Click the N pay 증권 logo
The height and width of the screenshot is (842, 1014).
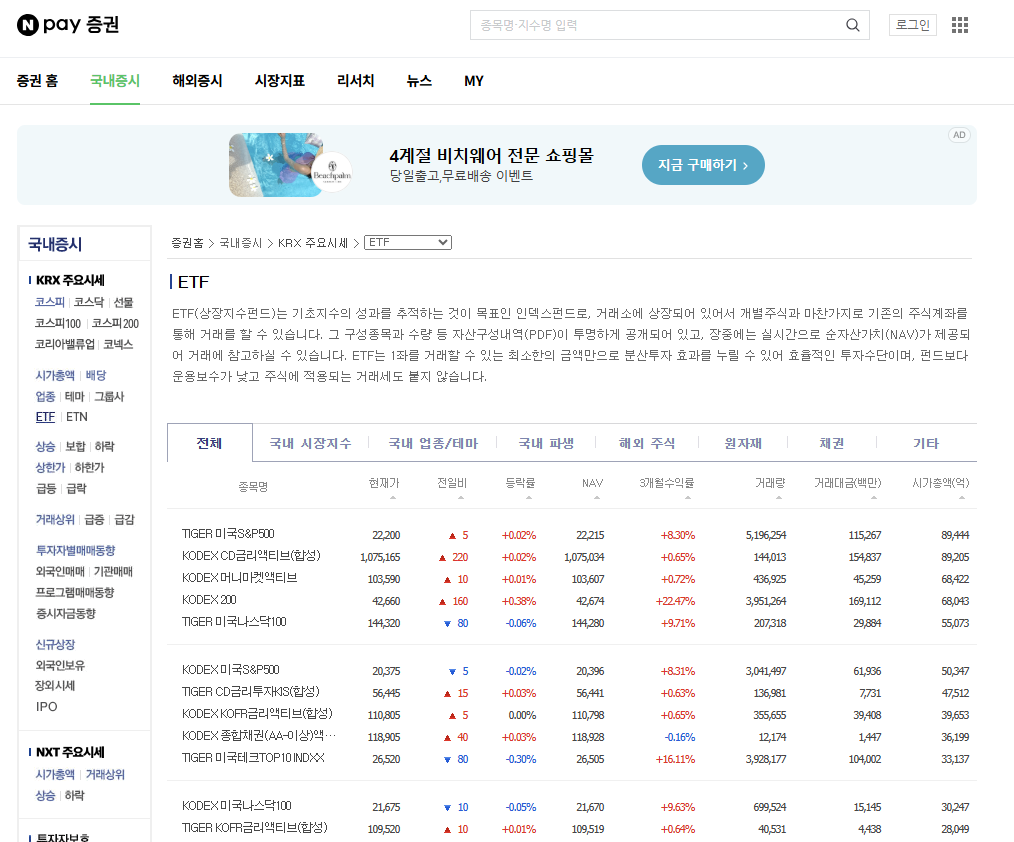[x=65, y=24]
